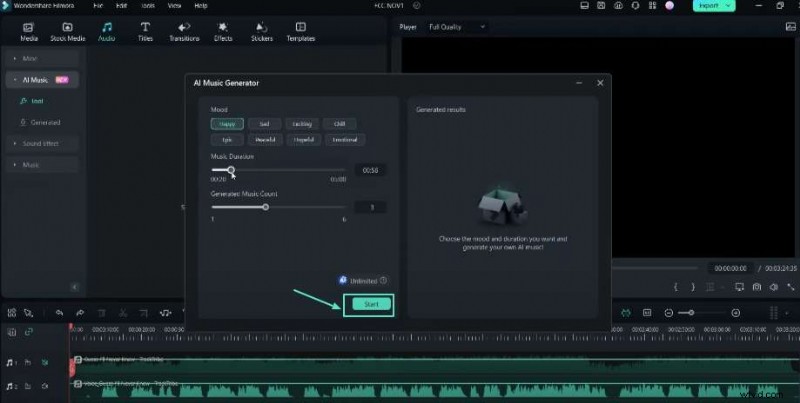
Task: Click the fullscreen expand icon in player
Action: click(x=791, y=287)
